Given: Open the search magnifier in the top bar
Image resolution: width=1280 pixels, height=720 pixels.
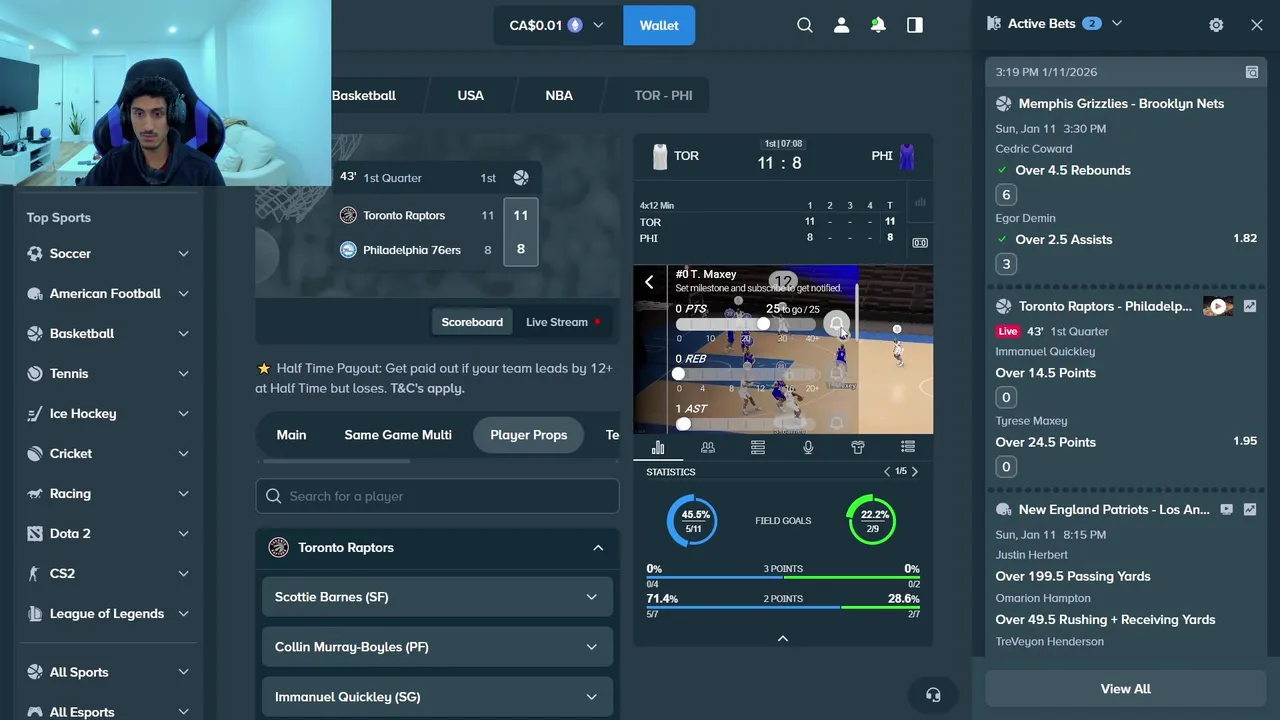Looking at the screenshot, I should coord(804,25).
